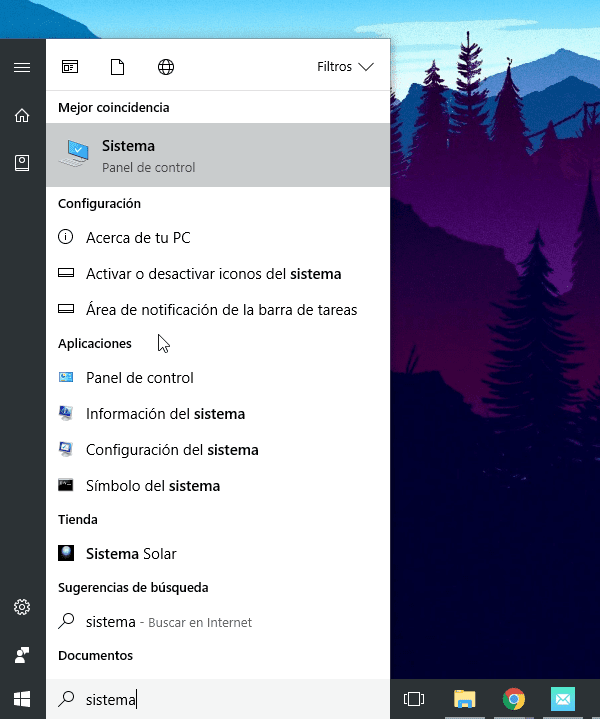Expand the hamburger menu in sidebar

tap(22, 67)
